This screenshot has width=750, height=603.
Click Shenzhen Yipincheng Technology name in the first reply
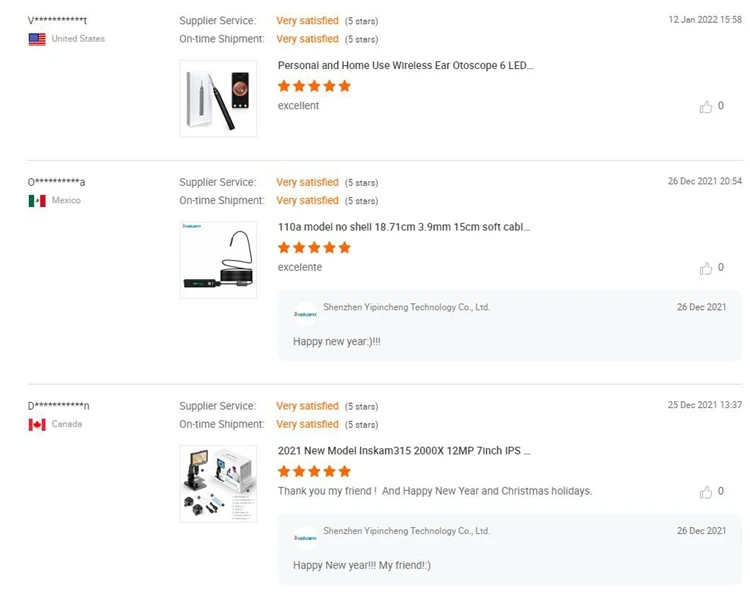coord(406,308)
